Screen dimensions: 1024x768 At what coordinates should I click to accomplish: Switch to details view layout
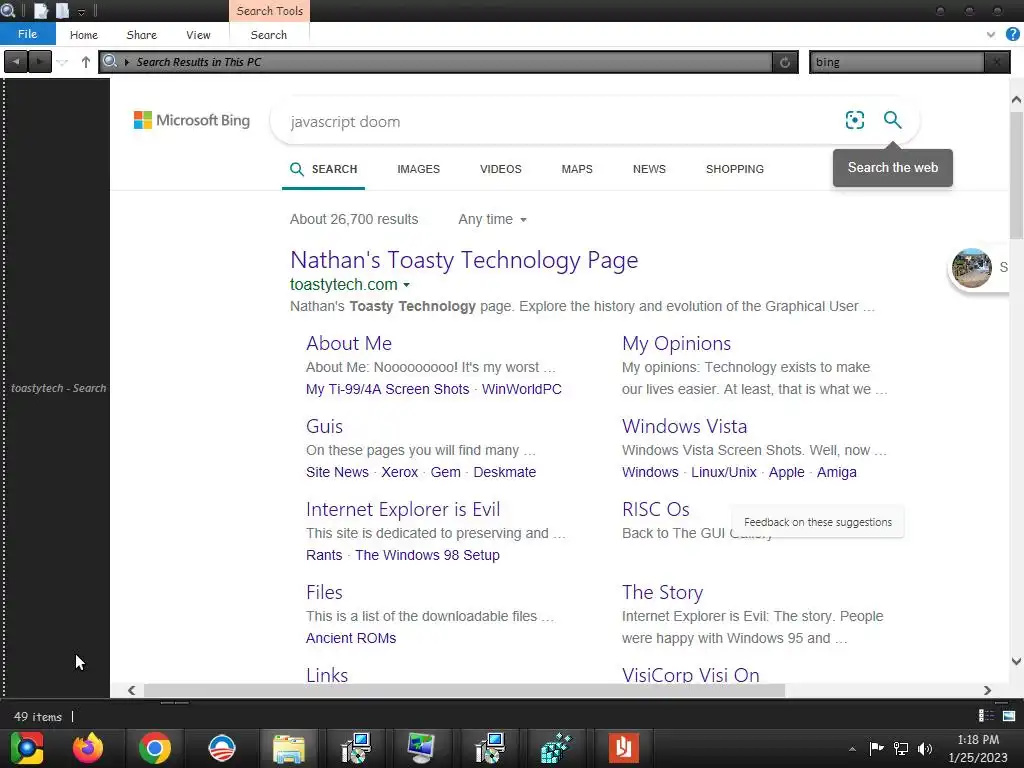point(986,716)
